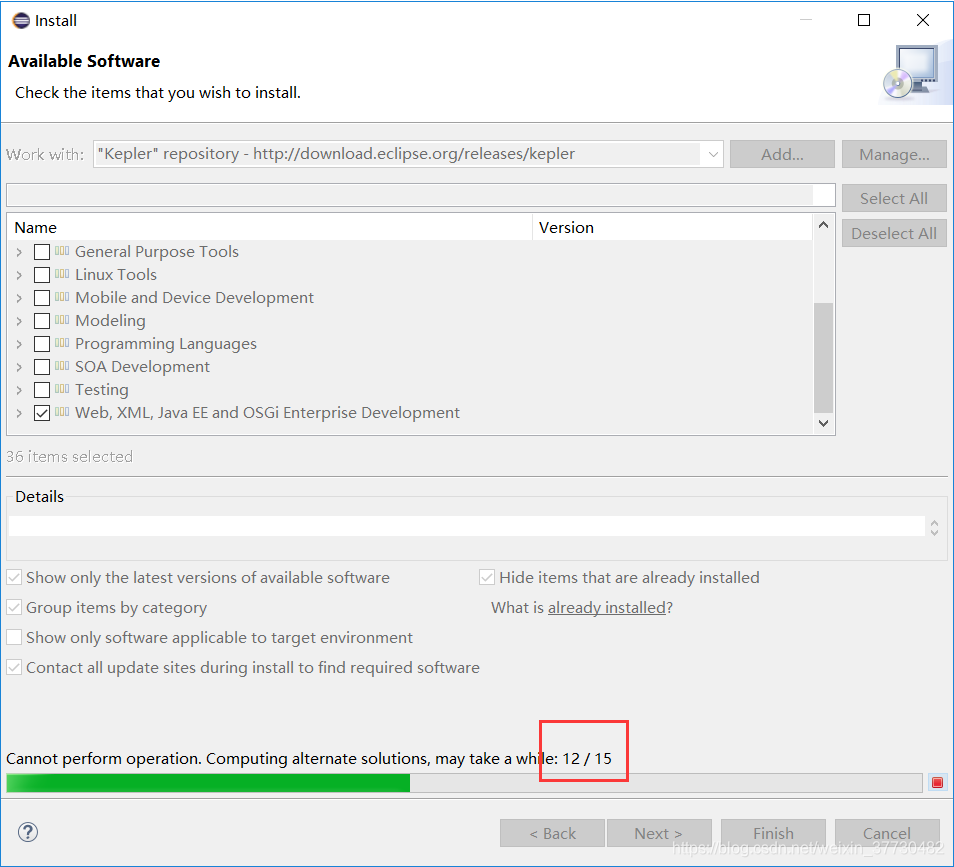The image size is (954, 867).
Task: Click Testing category icon
Action: click(62, 389)
